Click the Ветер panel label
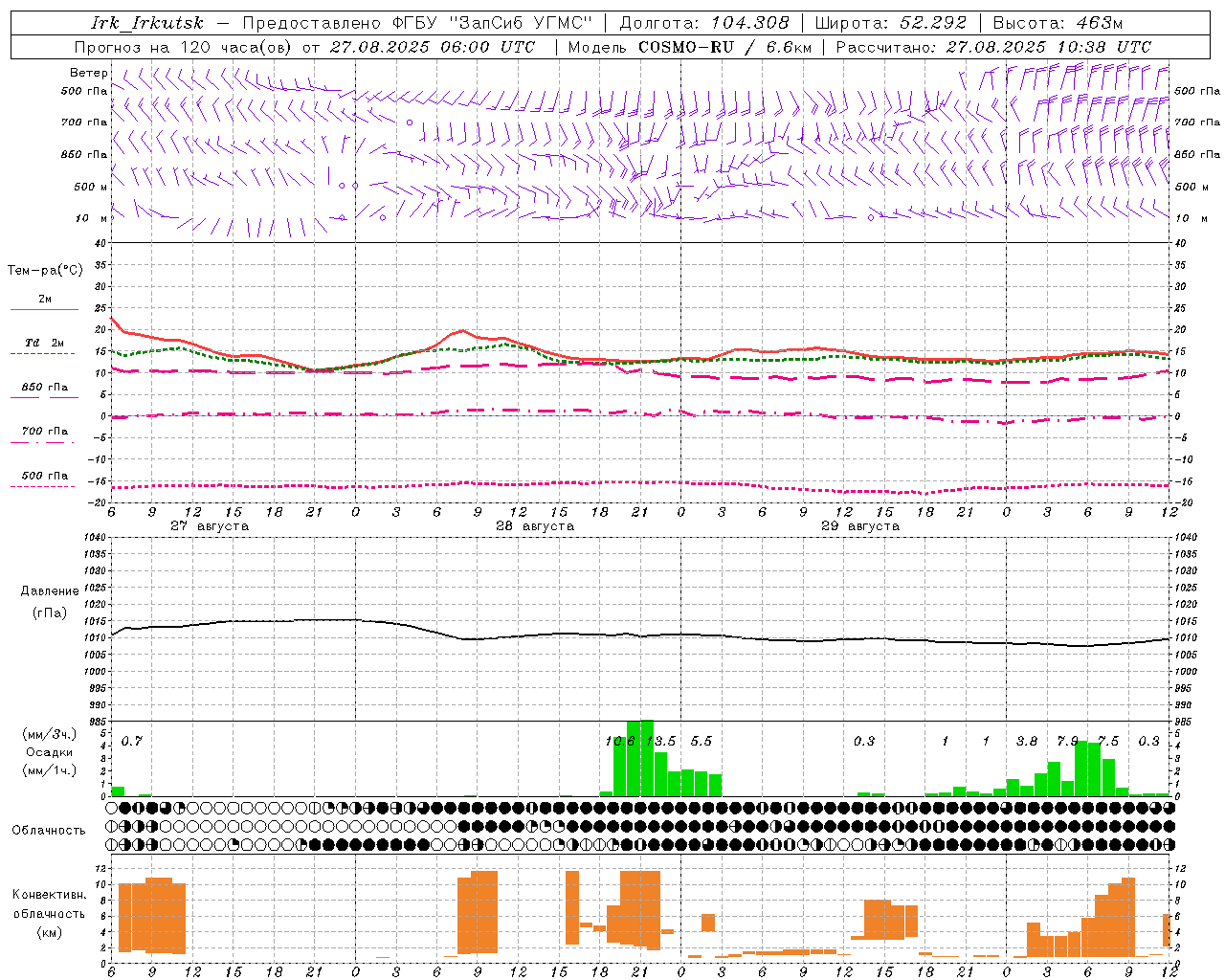The height and width of the screenshot is (980, 1225). (89, 73)
